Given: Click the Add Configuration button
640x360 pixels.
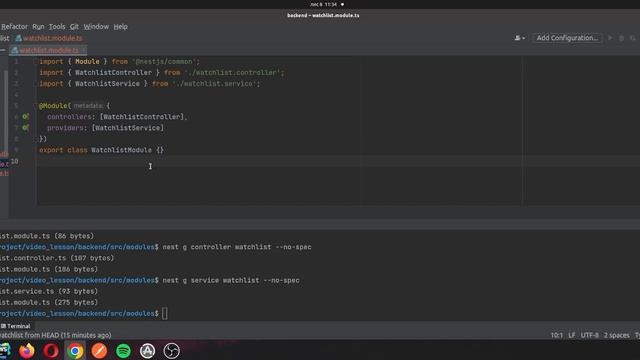Looking at the screenshot, I should pos(567,38).
